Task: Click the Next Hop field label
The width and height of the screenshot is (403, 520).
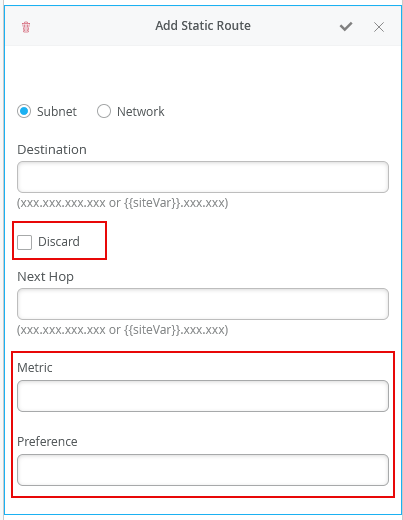Action: pyautogui.click(x=45, y=277)
